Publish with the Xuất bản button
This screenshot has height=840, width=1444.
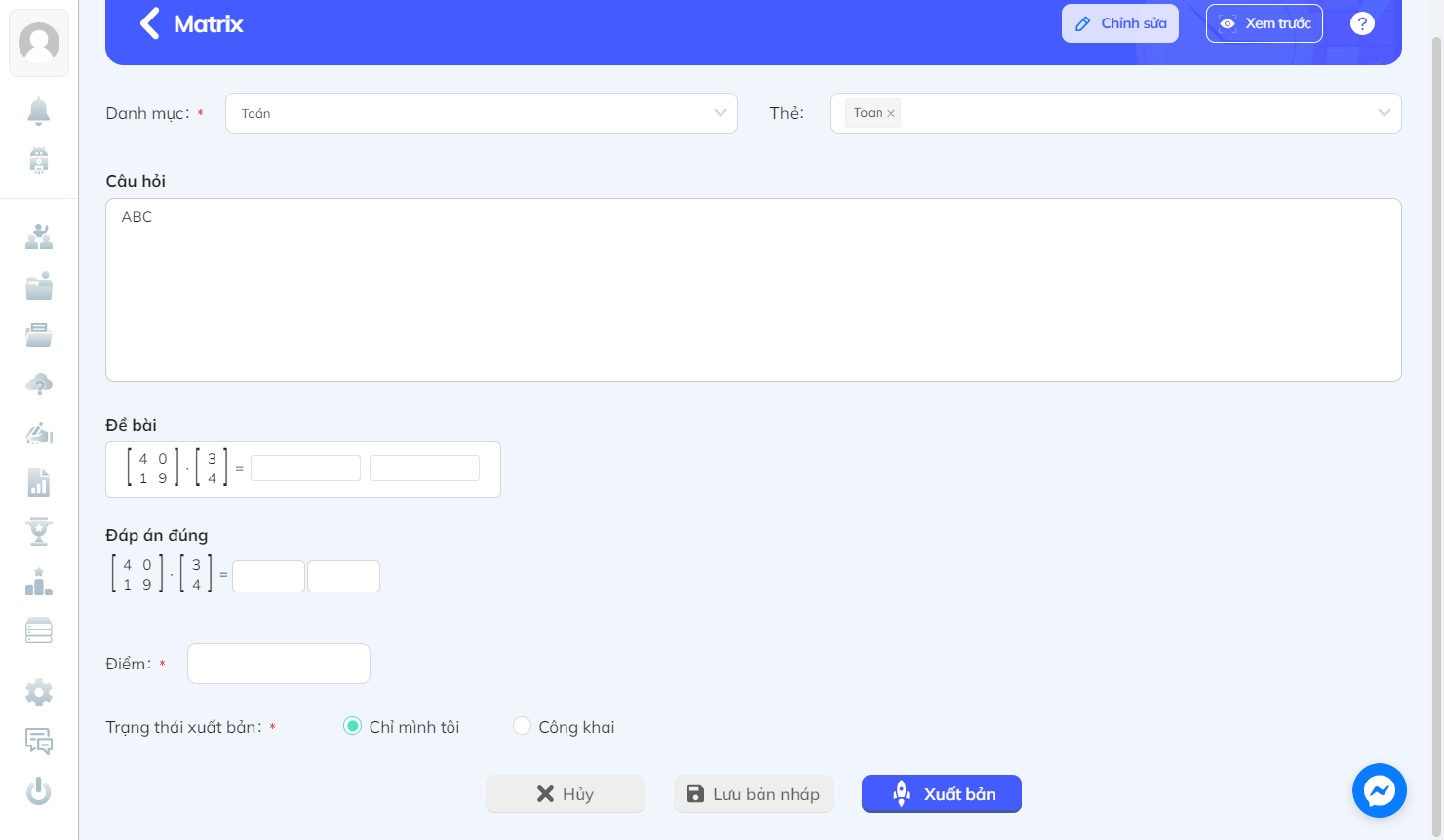click(942, 794)
